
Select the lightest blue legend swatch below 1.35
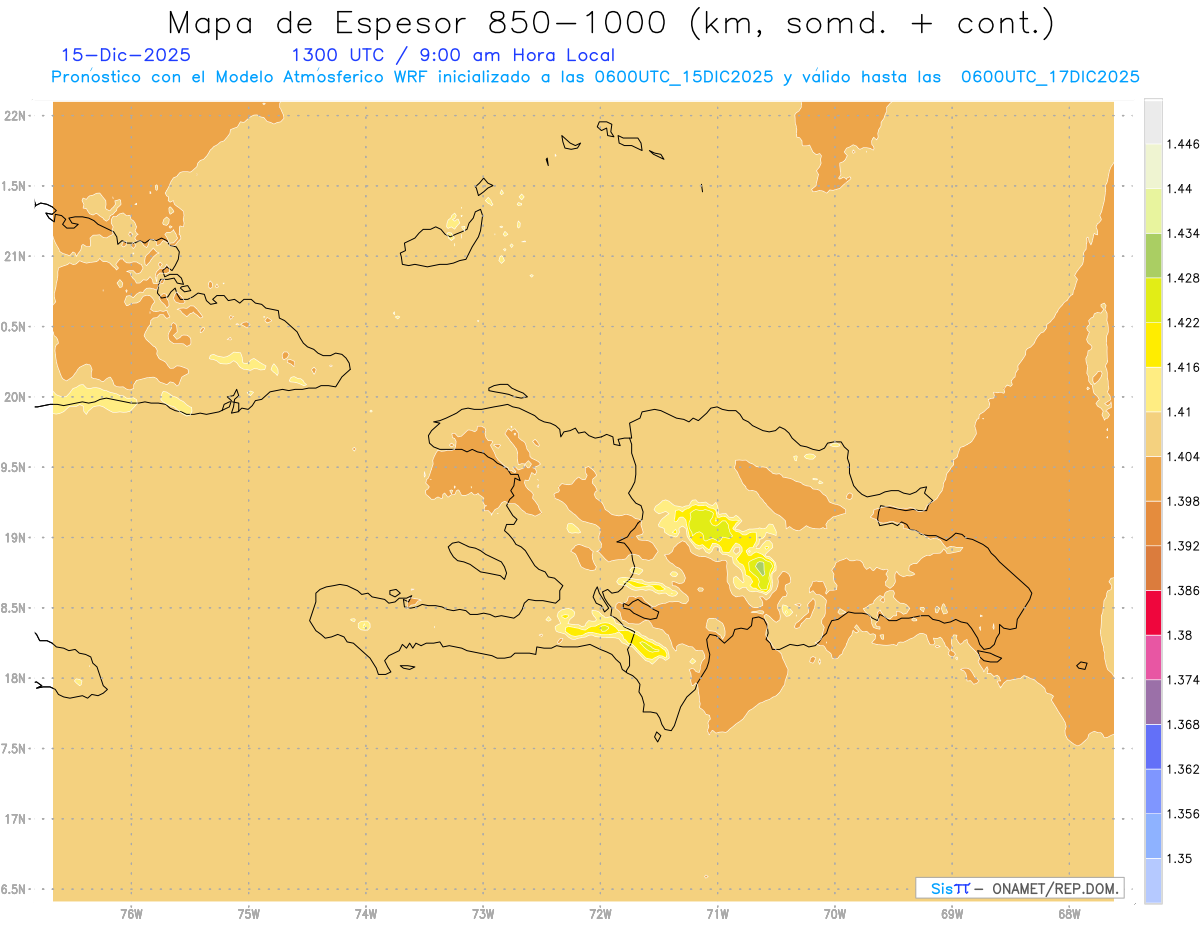pos(1153,881)
